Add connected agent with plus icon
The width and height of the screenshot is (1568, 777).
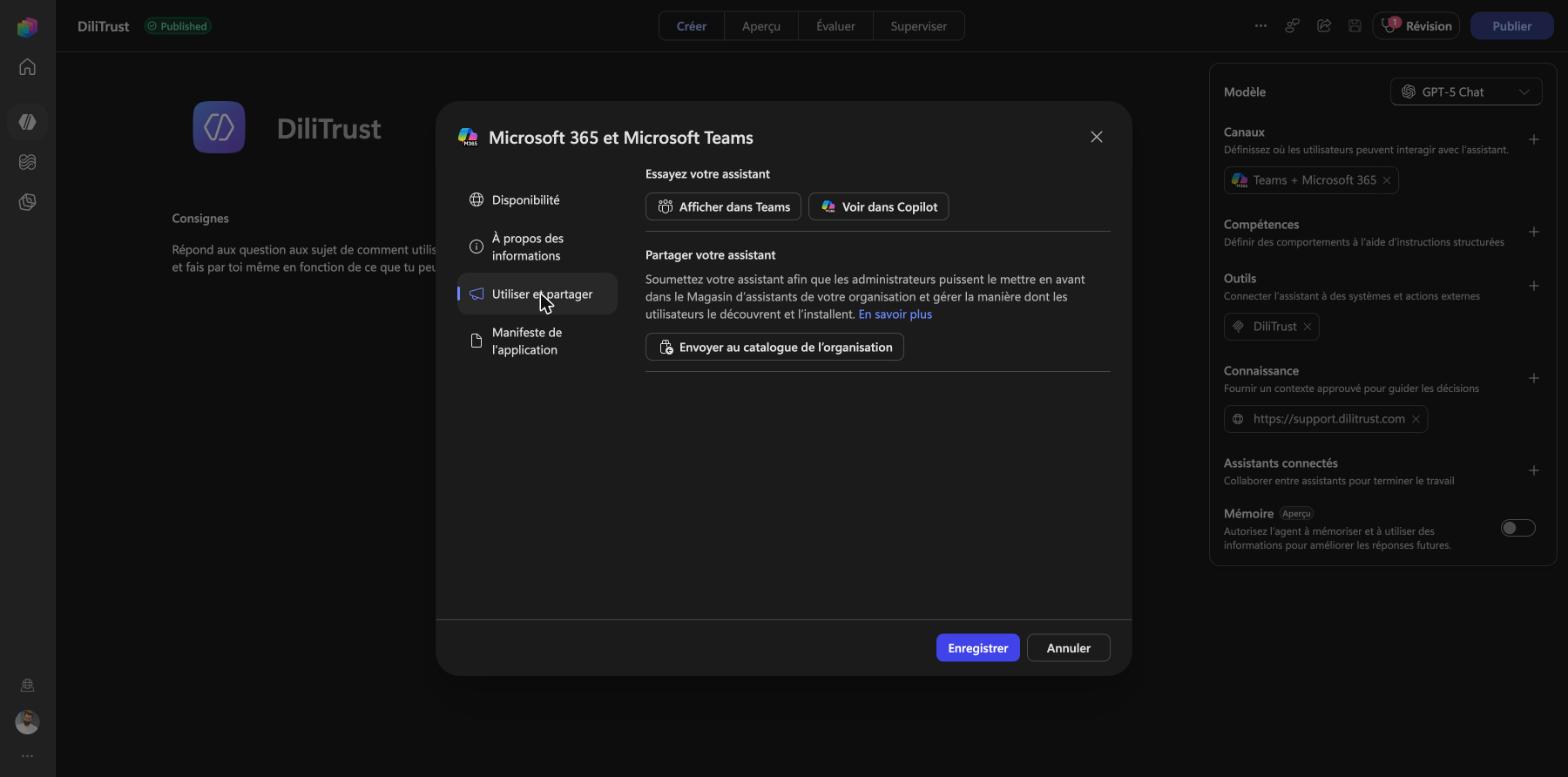click(1534, 471)
